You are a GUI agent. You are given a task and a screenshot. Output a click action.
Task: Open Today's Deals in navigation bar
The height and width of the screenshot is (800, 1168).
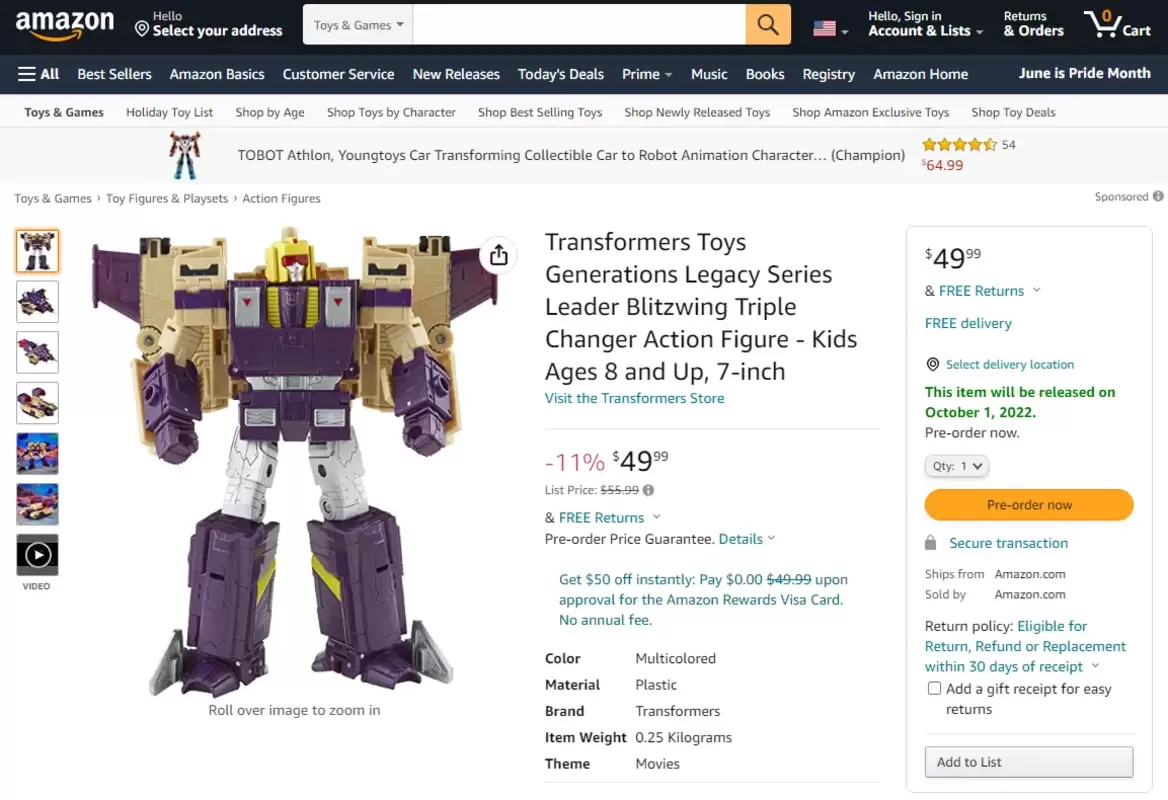561,74
